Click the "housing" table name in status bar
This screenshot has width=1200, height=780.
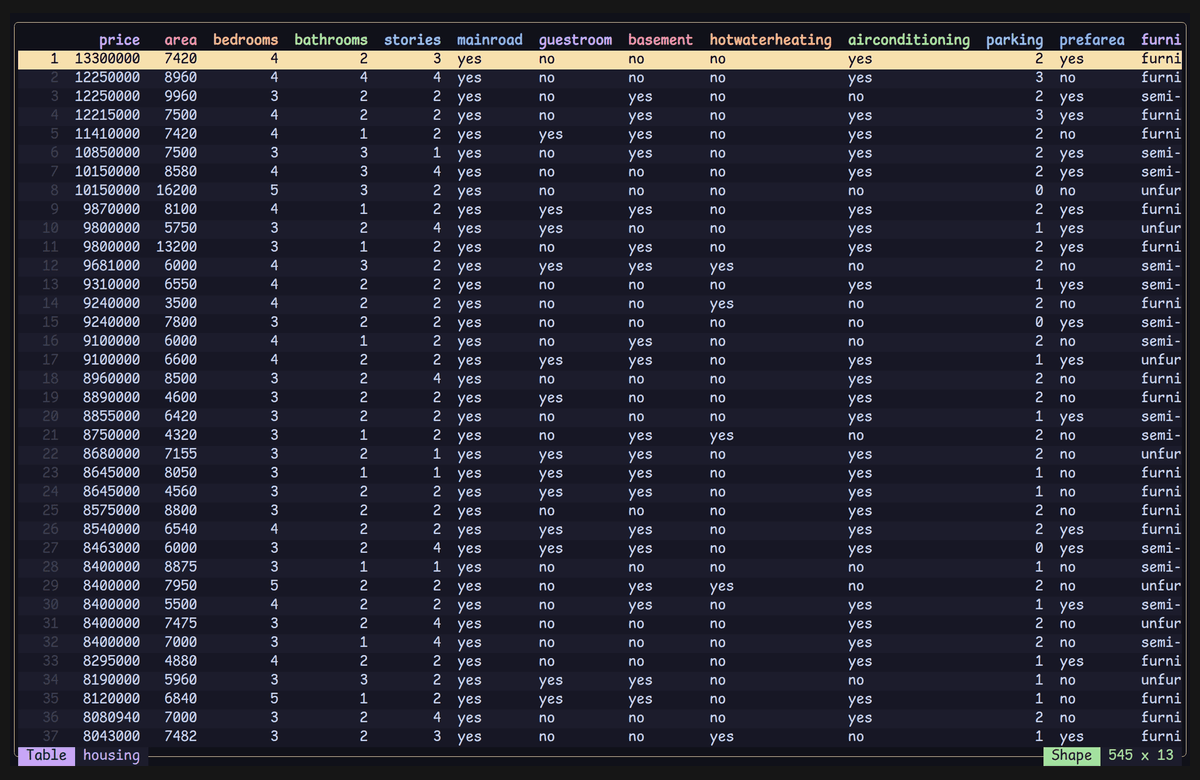[111, 755]
